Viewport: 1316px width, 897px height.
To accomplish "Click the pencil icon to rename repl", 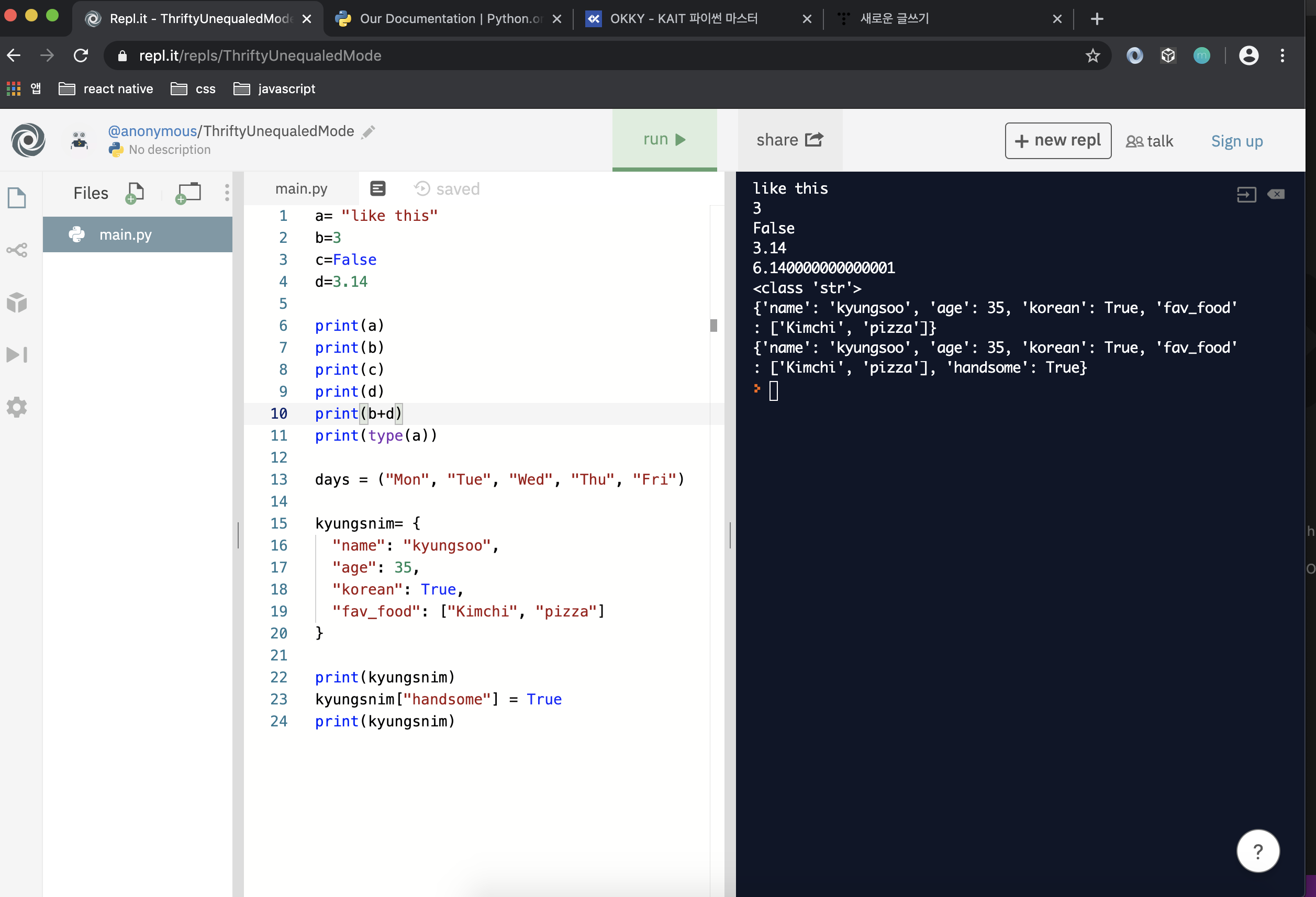I will click(369, 132).
